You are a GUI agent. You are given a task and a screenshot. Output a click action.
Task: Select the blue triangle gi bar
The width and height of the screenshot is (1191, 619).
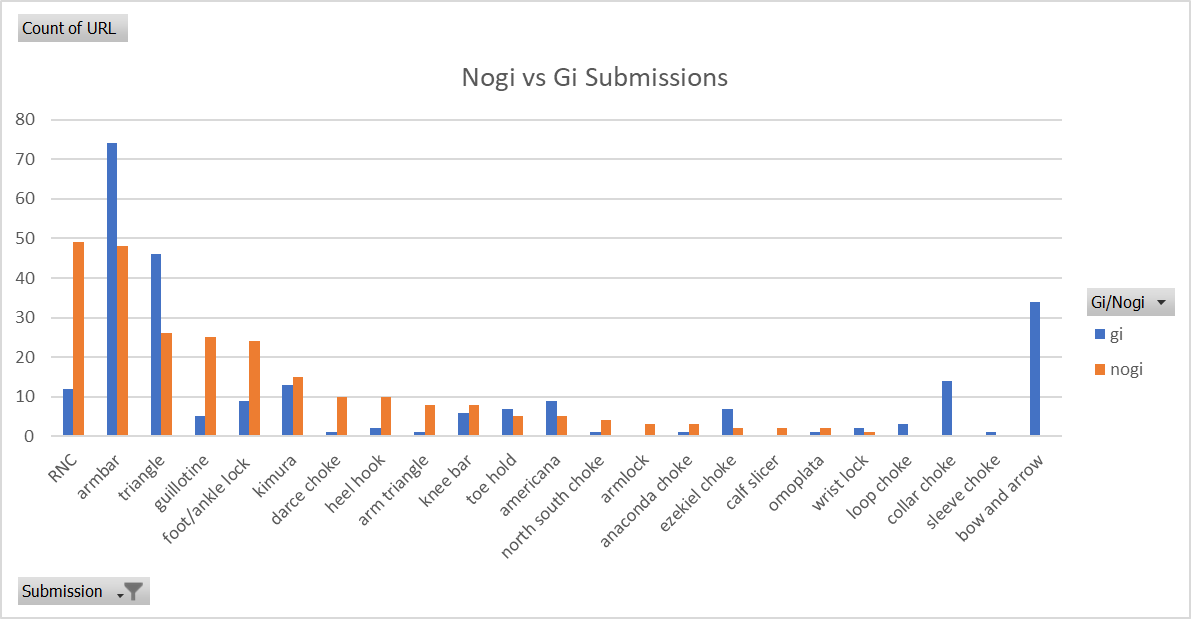(x=156, y=344)
